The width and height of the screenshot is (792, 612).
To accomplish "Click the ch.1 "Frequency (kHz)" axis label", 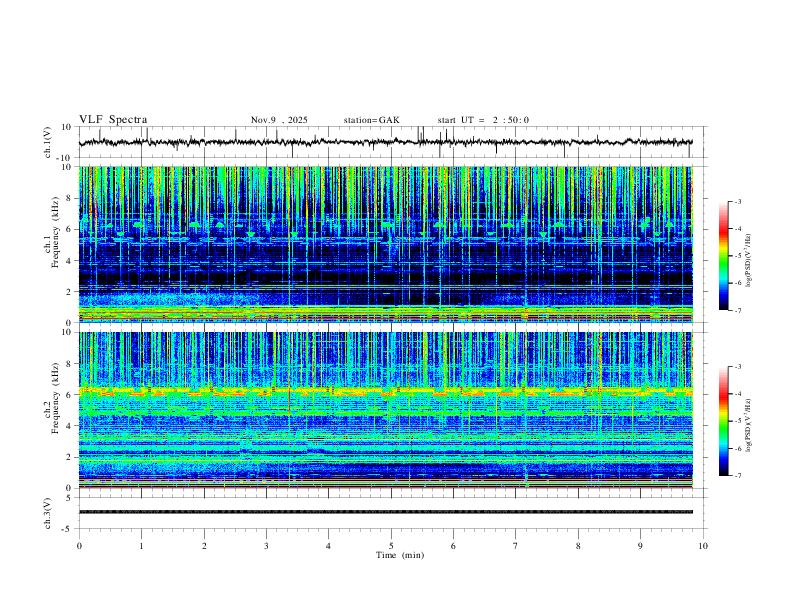I will [55, 230].
